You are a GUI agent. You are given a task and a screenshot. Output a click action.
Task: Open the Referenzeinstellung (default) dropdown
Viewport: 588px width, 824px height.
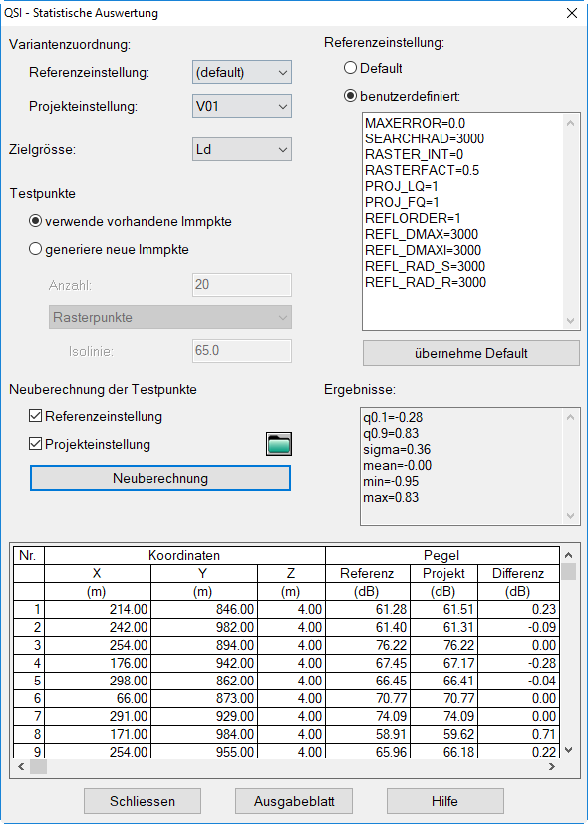coord(242,72)
